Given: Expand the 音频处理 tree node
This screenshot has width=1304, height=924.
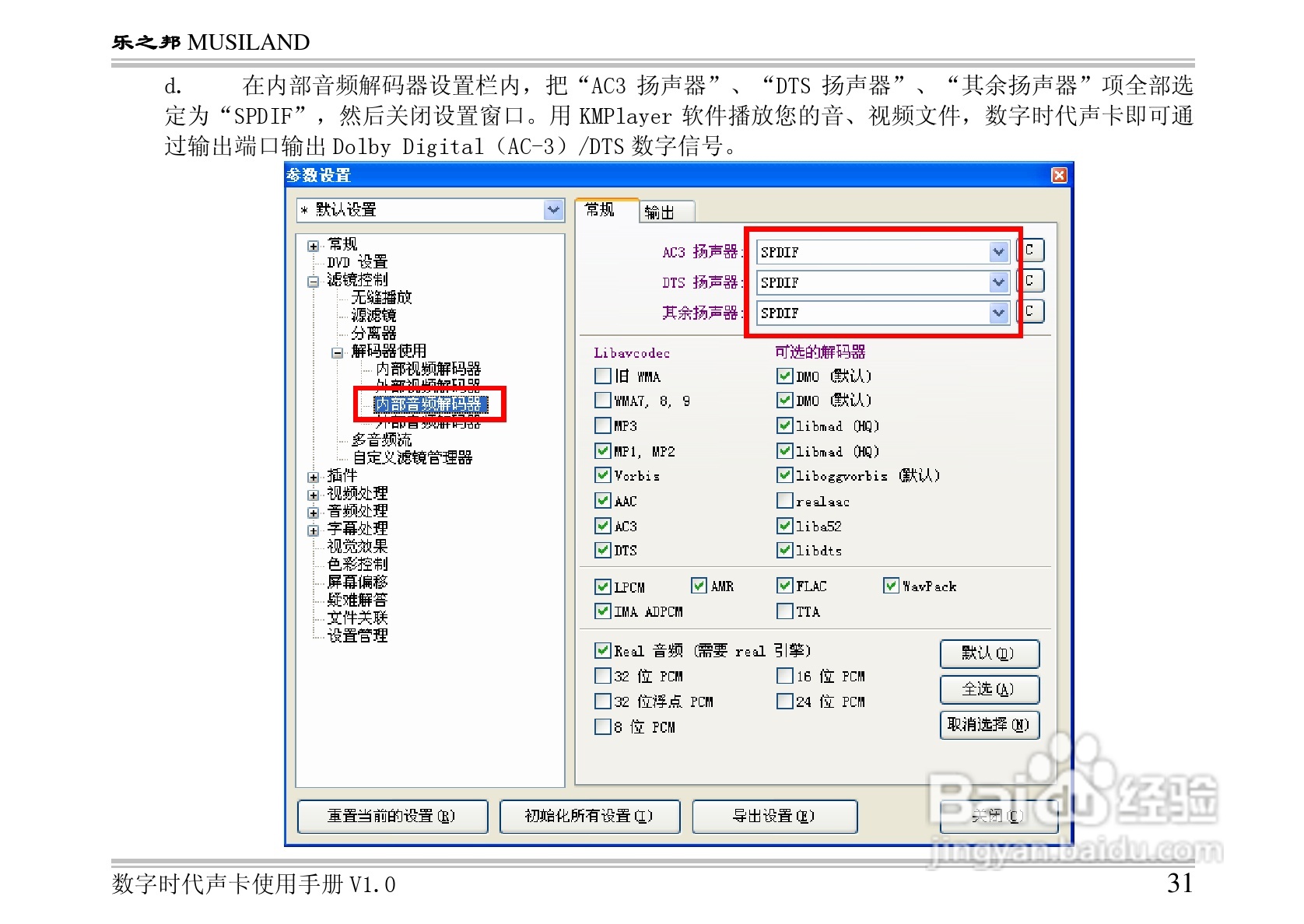Looking at the screenshot, I should (314, 511).
